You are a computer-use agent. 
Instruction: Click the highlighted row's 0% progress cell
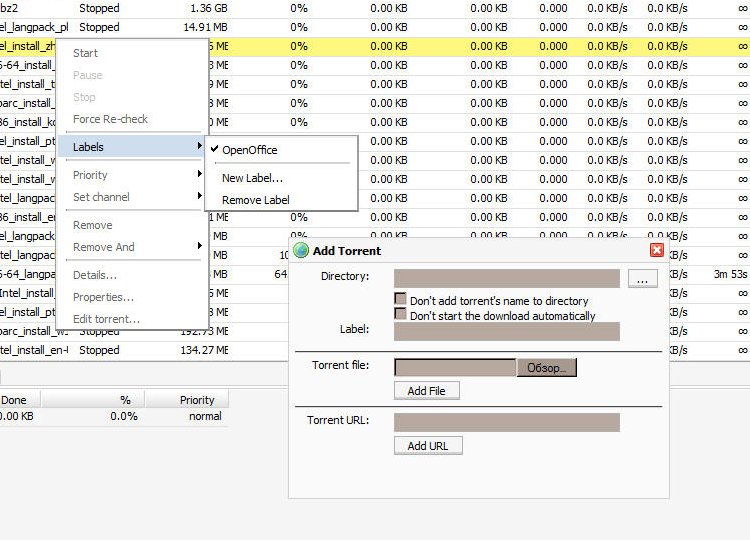(x=298, y=46)
